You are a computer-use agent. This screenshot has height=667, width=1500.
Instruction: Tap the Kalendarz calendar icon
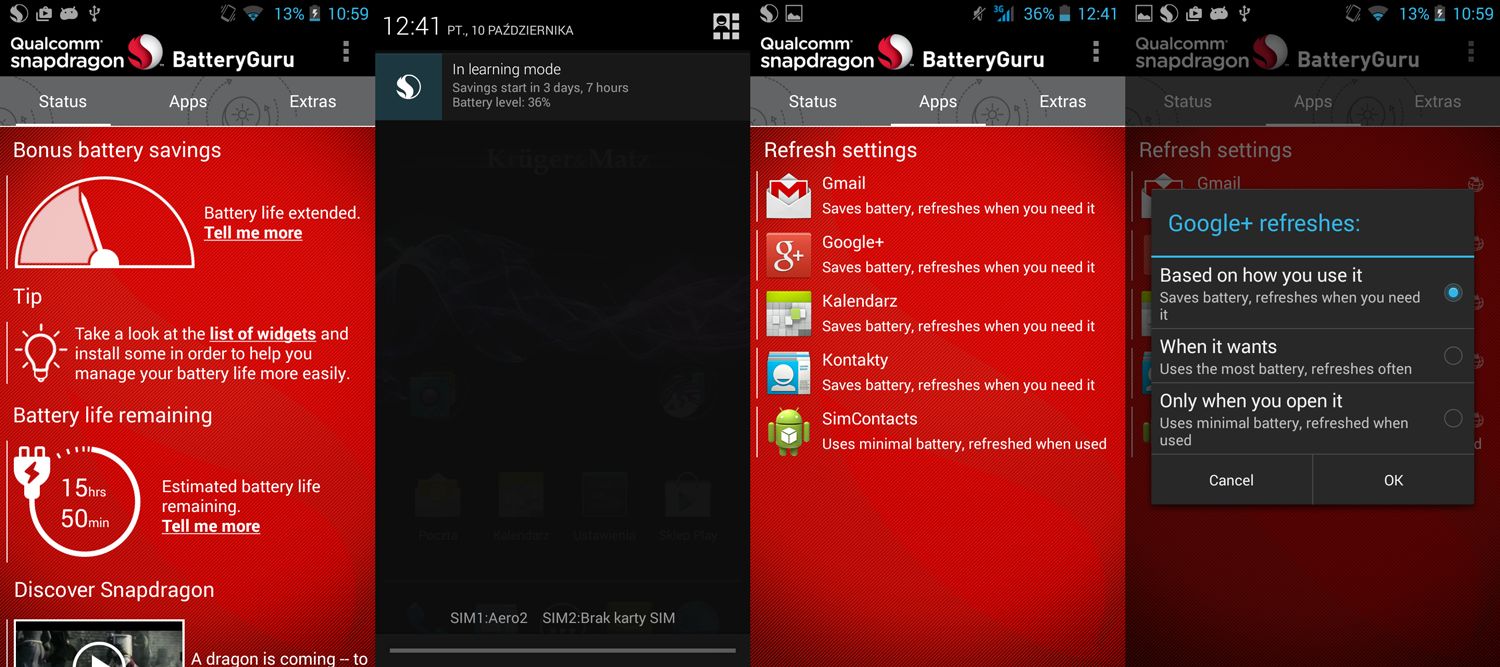click(788, 314)
